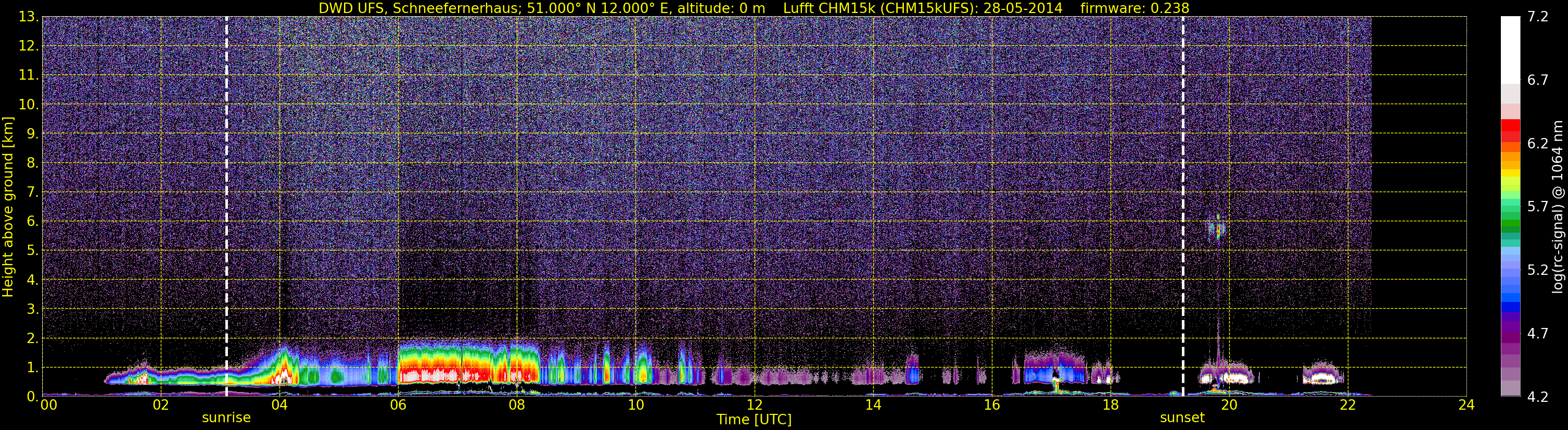Click the time axis tick label 06
The width and height of the screenshot is (1568, 430).
(x=398, y=405)
